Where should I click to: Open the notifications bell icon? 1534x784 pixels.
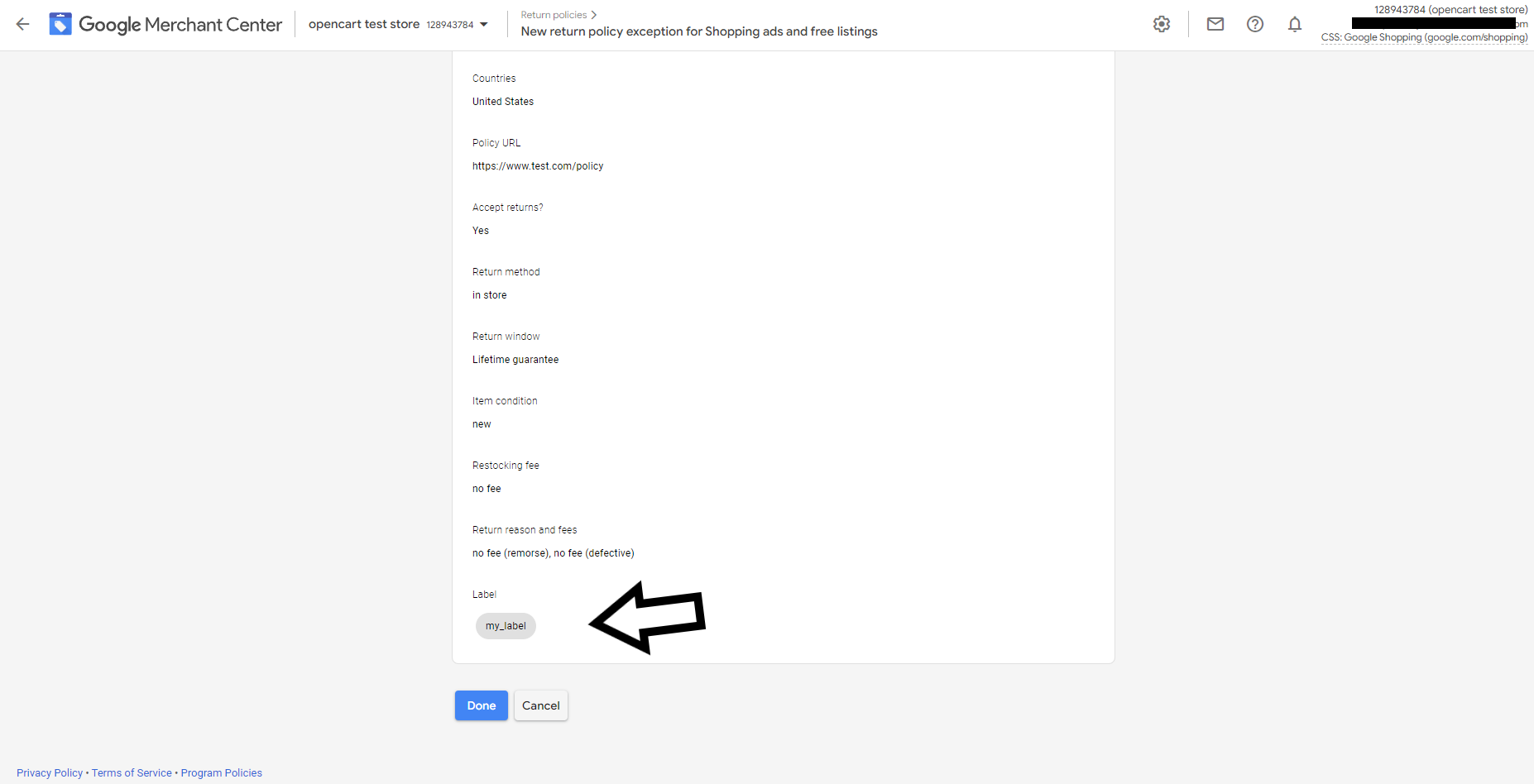[x=1294, y=24]
